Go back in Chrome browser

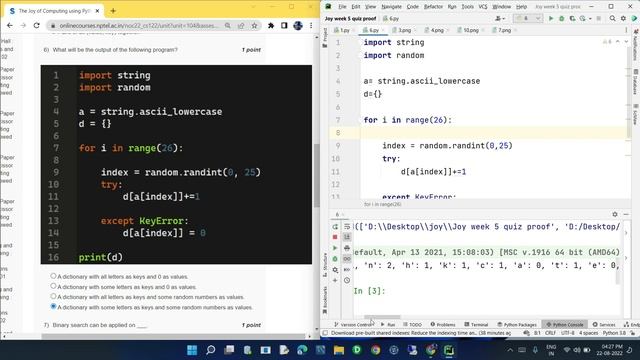tap(10, 25)
